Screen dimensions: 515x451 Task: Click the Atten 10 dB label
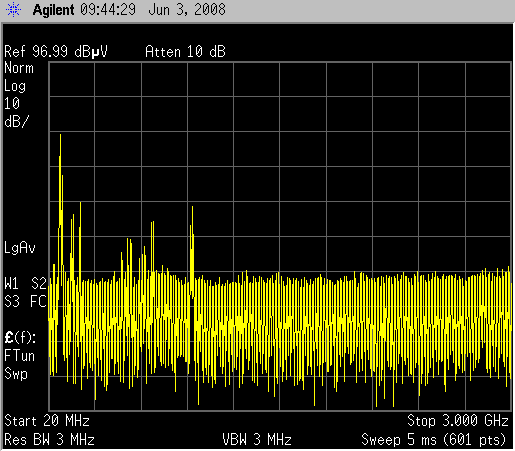point(185,52)
